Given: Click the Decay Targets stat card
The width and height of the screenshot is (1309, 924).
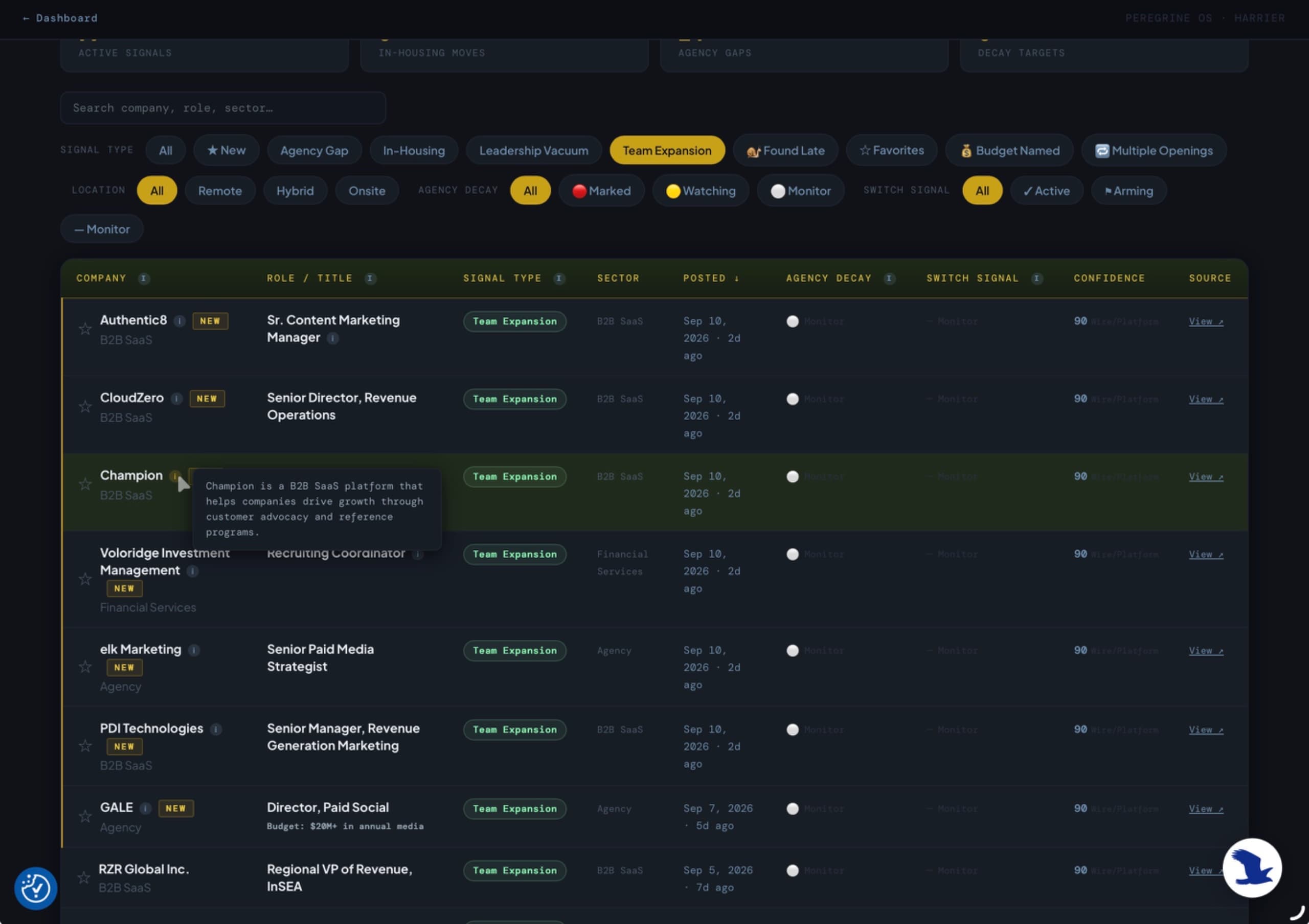Looking at the screenshot, I should [x=1104, y=55].
